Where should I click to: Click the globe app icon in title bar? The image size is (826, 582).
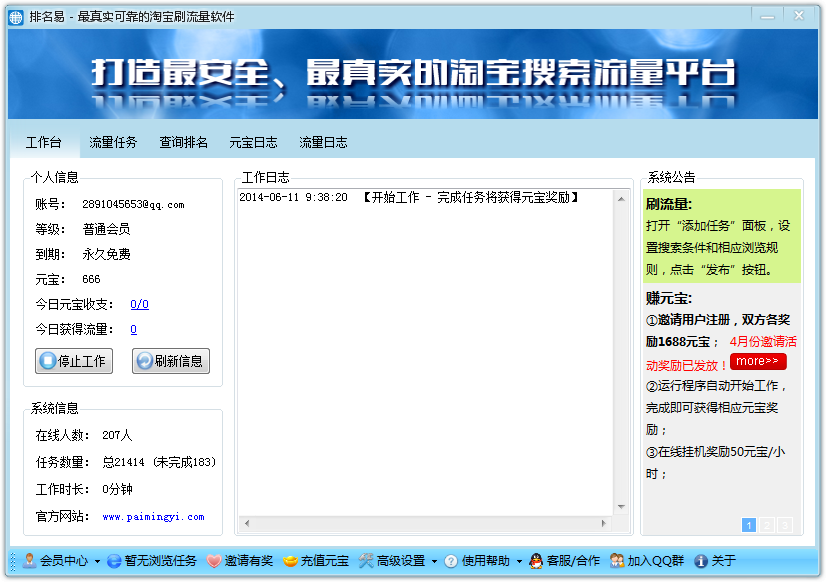pyautogui.click(x=16, y=17)
